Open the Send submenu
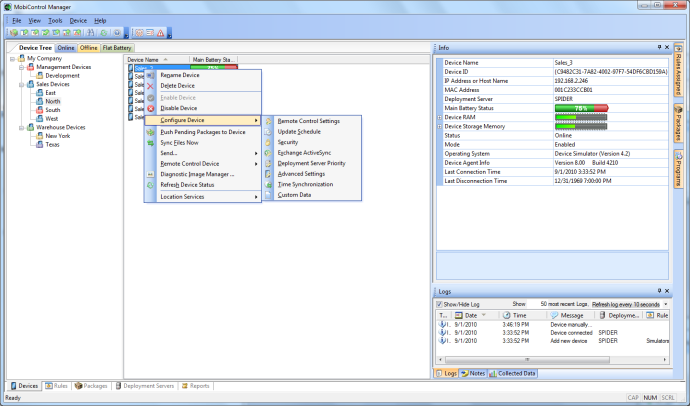690x406 pixels. coord(203,153)
